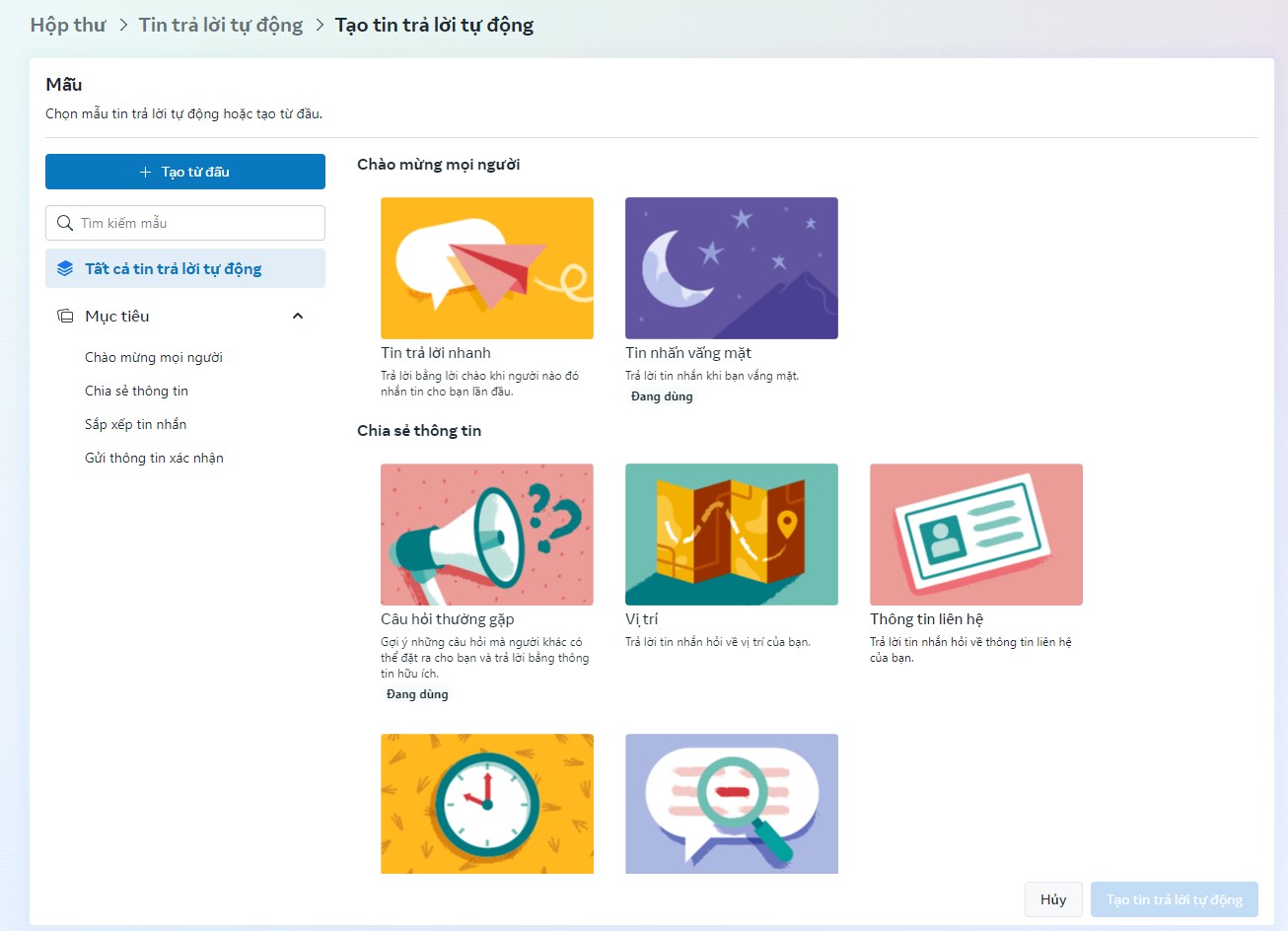Click the stacked layers icon for all auto-replies
This screenshot has height=931, width=1288.
(x=65, y=268)
